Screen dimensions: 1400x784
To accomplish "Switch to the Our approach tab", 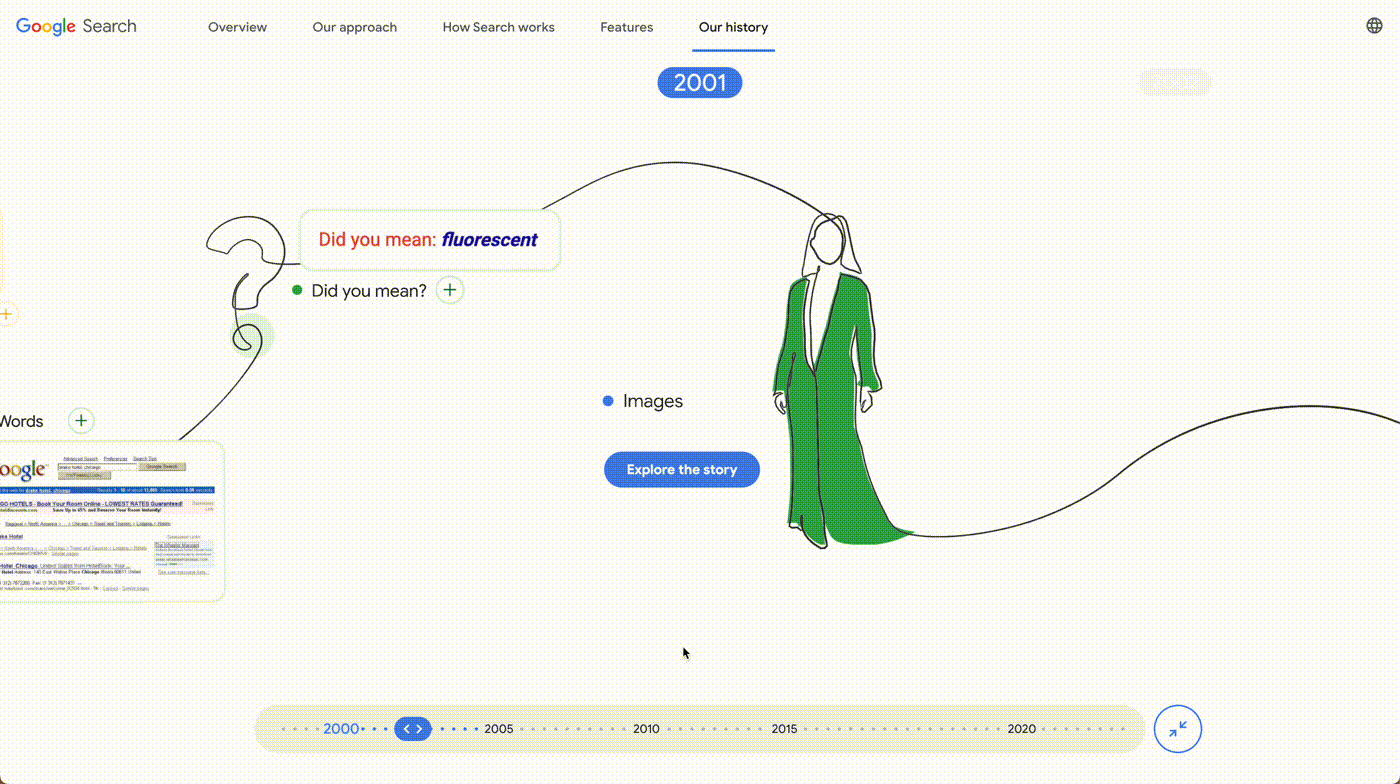I will coord(354,27).
